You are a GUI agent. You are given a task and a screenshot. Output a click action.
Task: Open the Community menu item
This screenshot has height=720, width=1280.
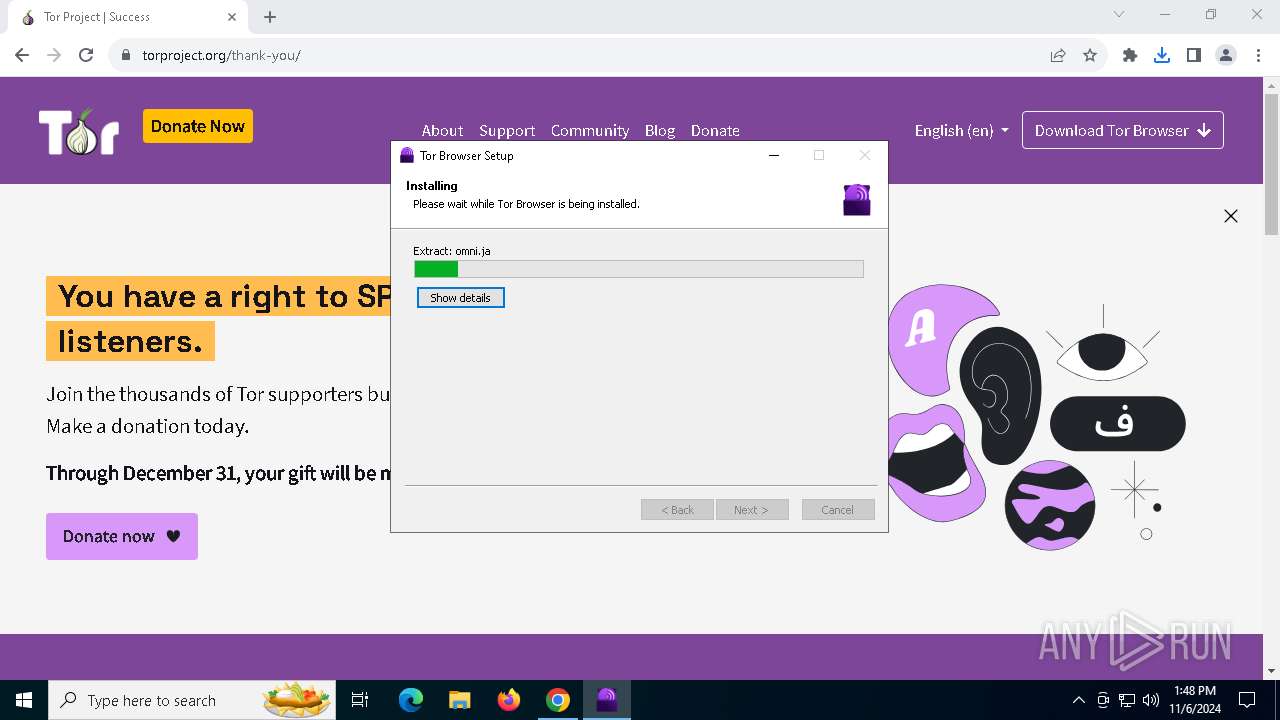click(590, 130)
